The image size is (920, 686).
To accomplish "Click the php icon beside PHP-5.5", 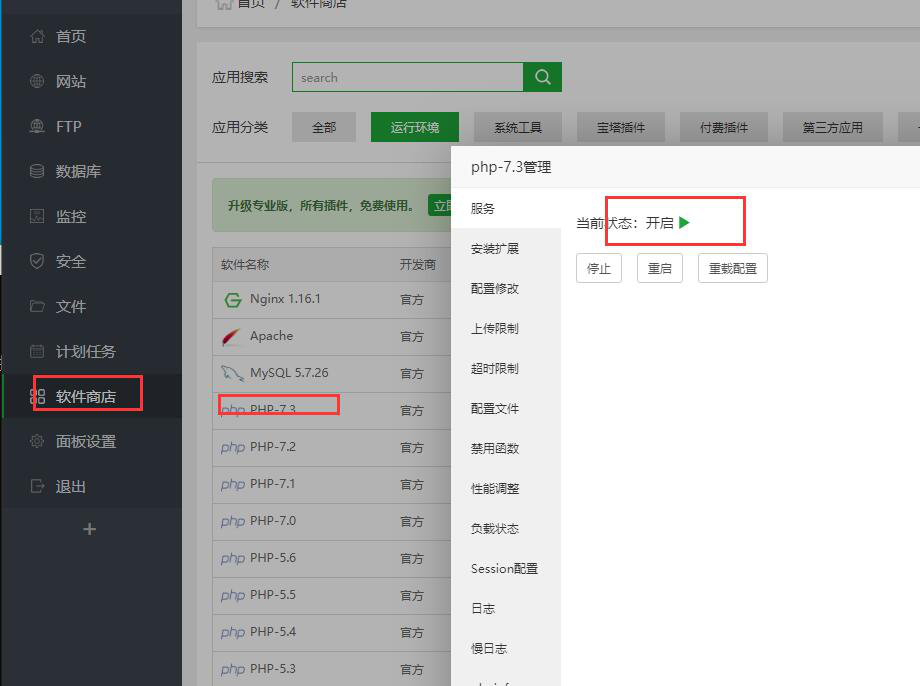I will (232, 595).
